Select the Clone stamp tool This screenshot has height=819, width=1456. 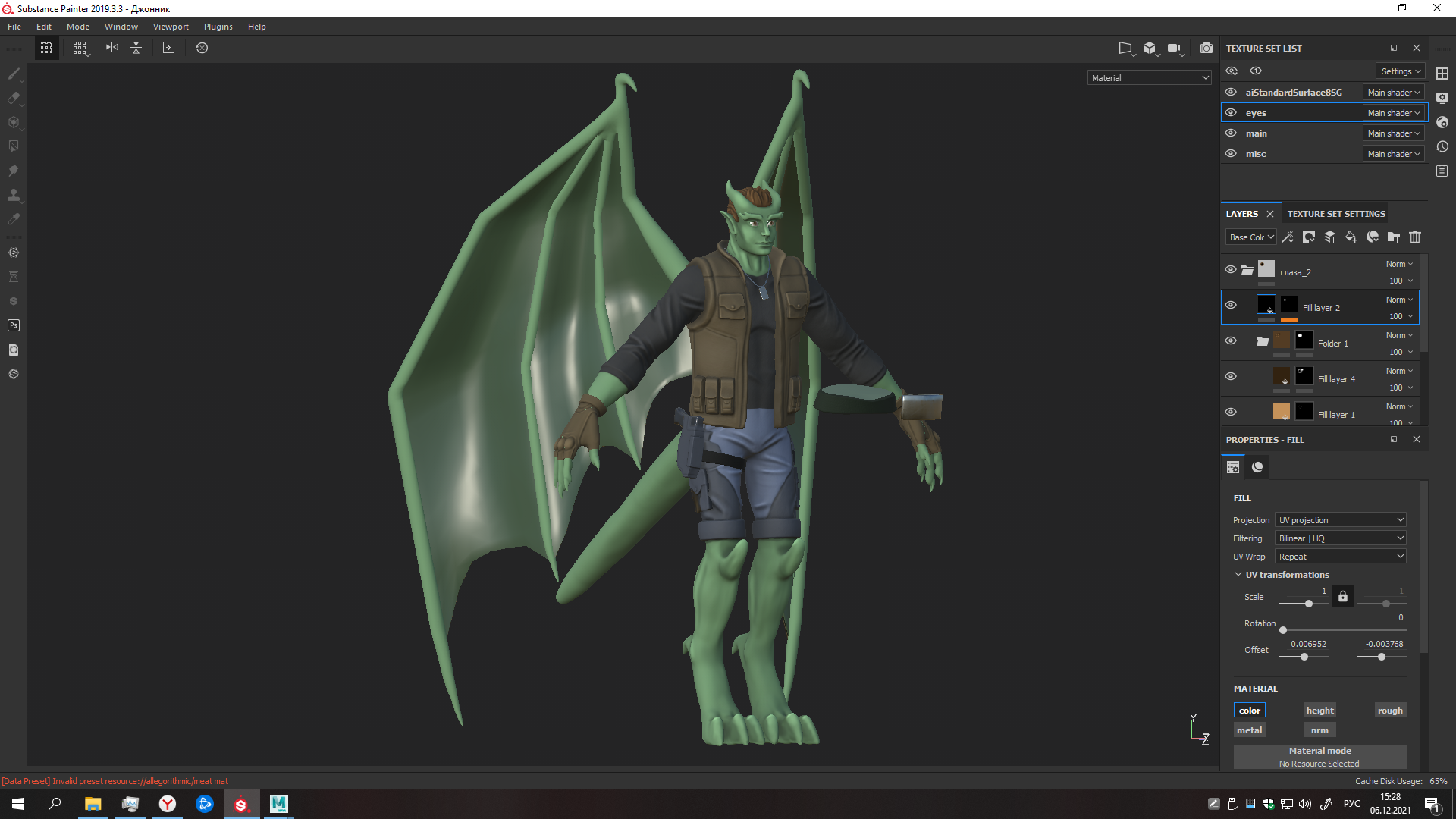click(x=14, y=195)
